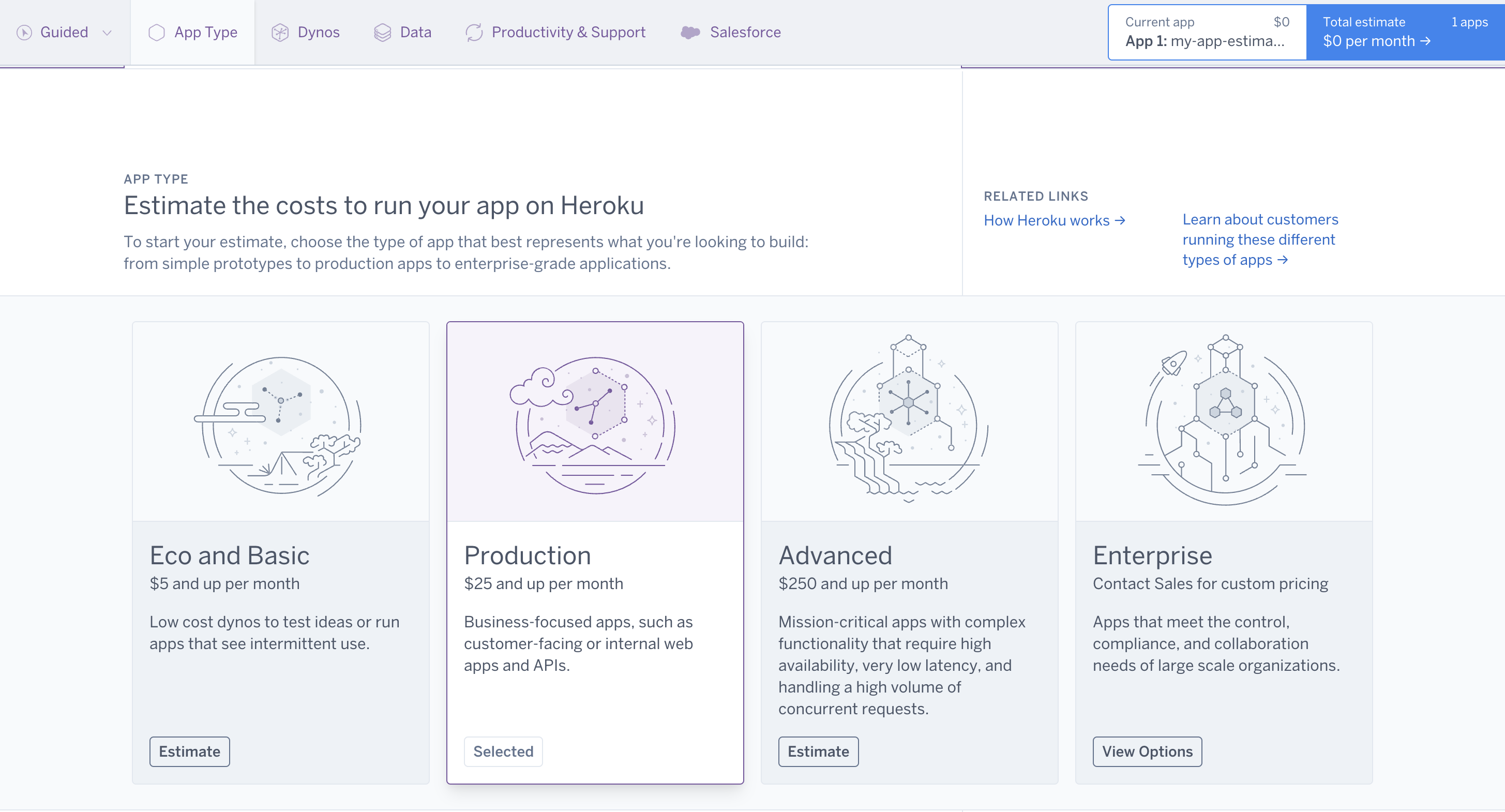This screenshot has width=1505, height=812.
Task: Click the How Heroku works link
Action: pos(1053,220)
